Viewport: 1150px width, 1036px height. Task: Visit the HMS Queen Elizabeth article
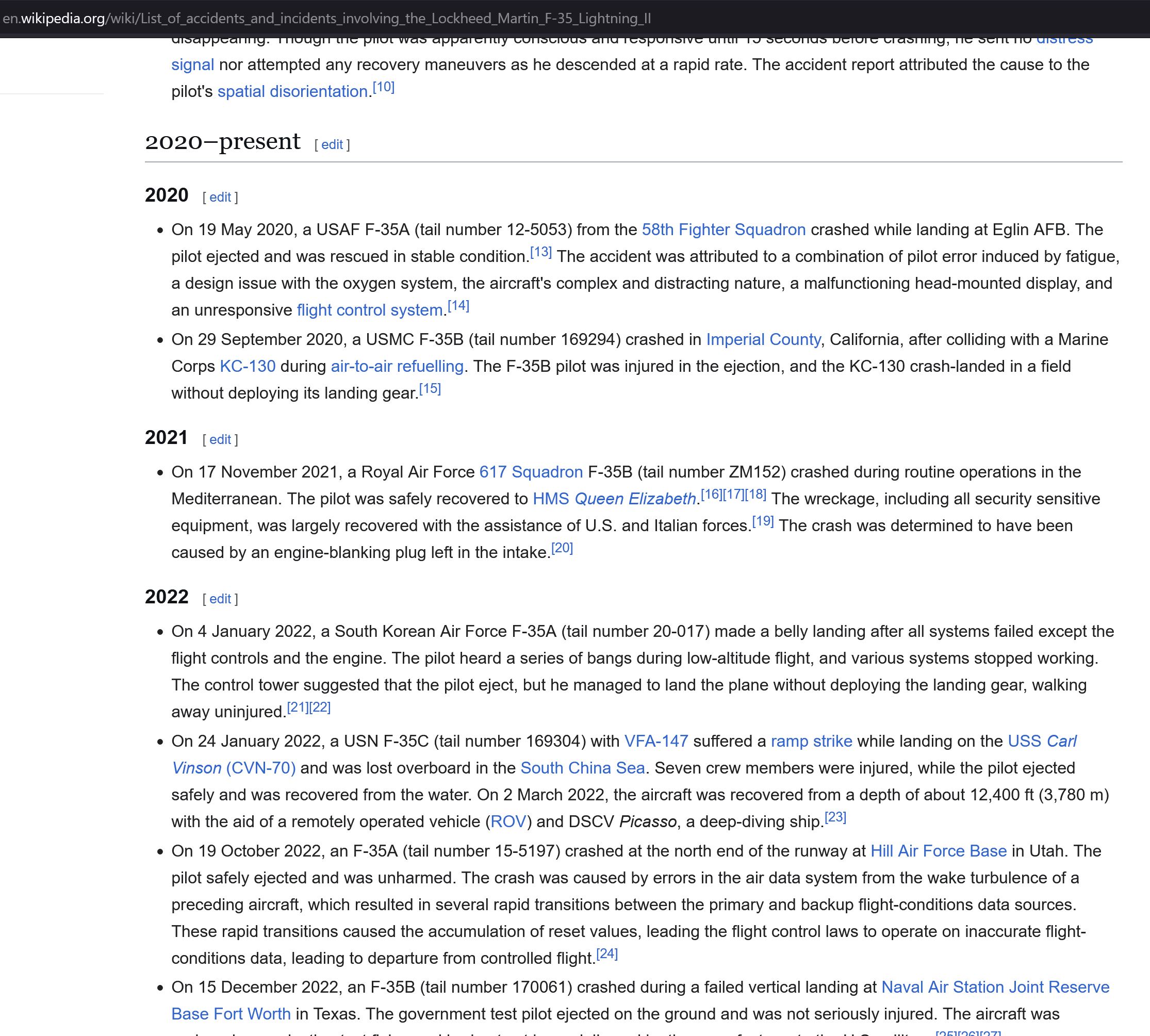[x=614, y=499]
